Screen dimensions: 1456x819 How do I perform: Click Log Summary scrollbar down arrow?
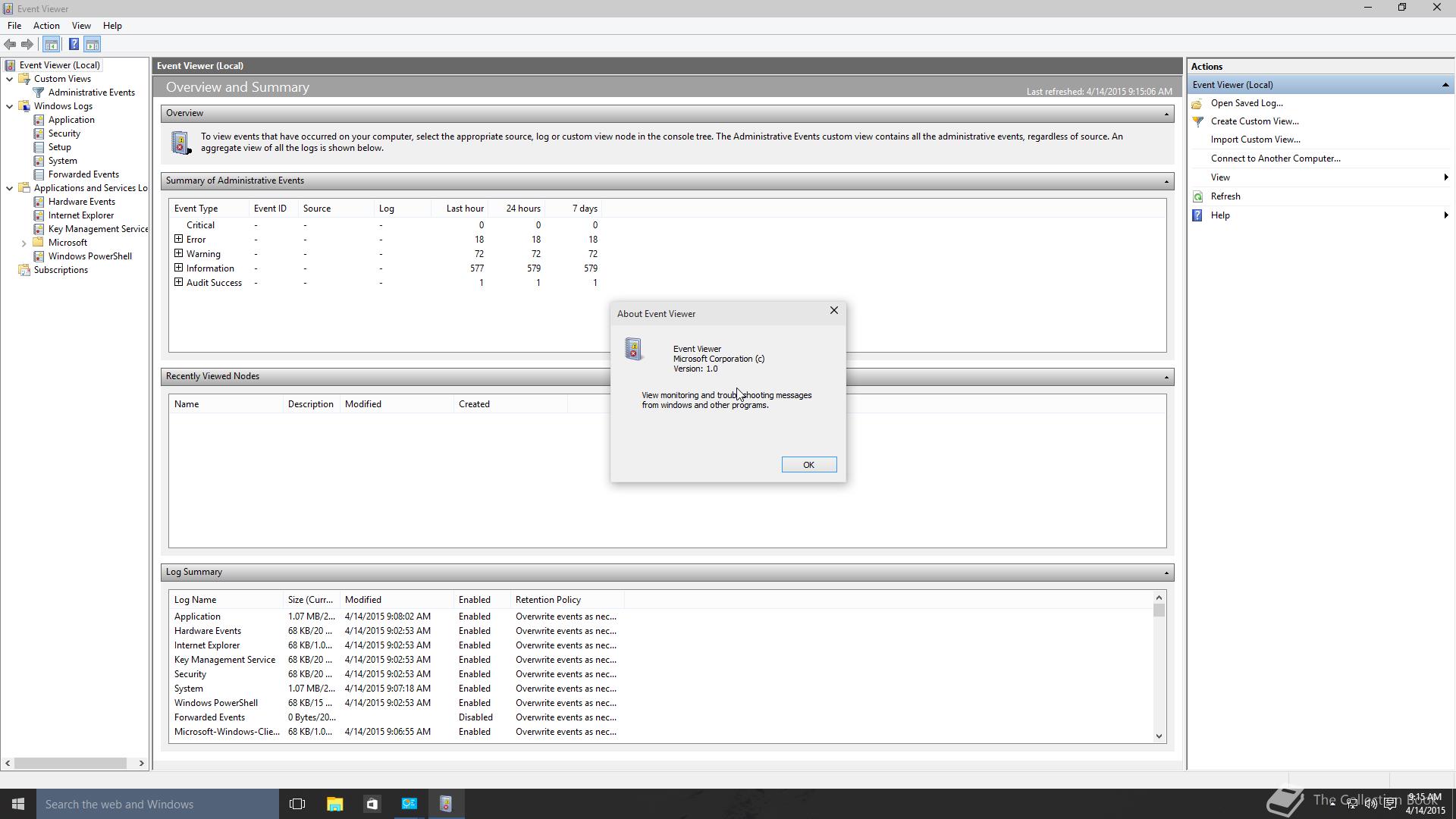1159,736
